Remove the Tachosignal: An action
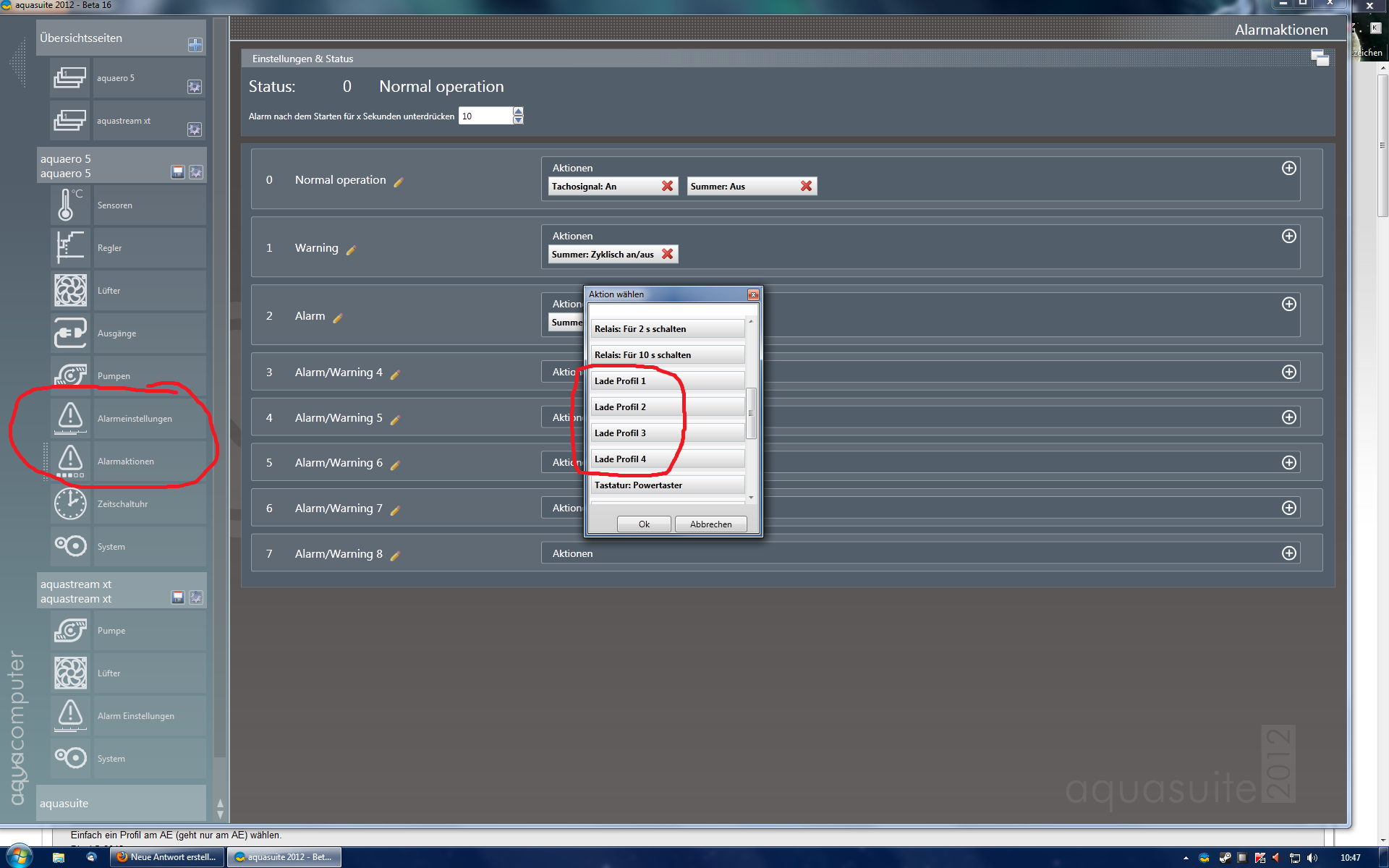Screen dimensions: 1389x868 tap(667, 187)
